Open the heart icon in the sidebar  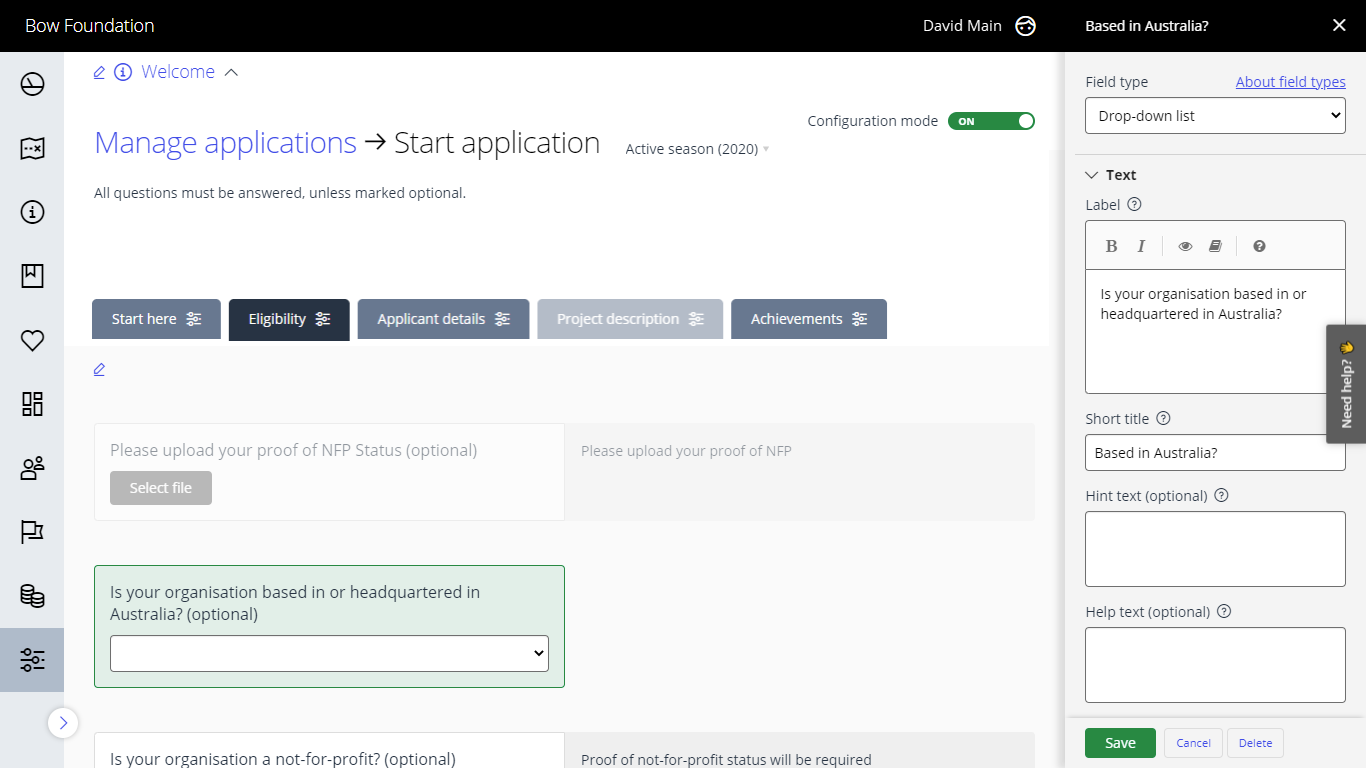(x=32, y=340)
